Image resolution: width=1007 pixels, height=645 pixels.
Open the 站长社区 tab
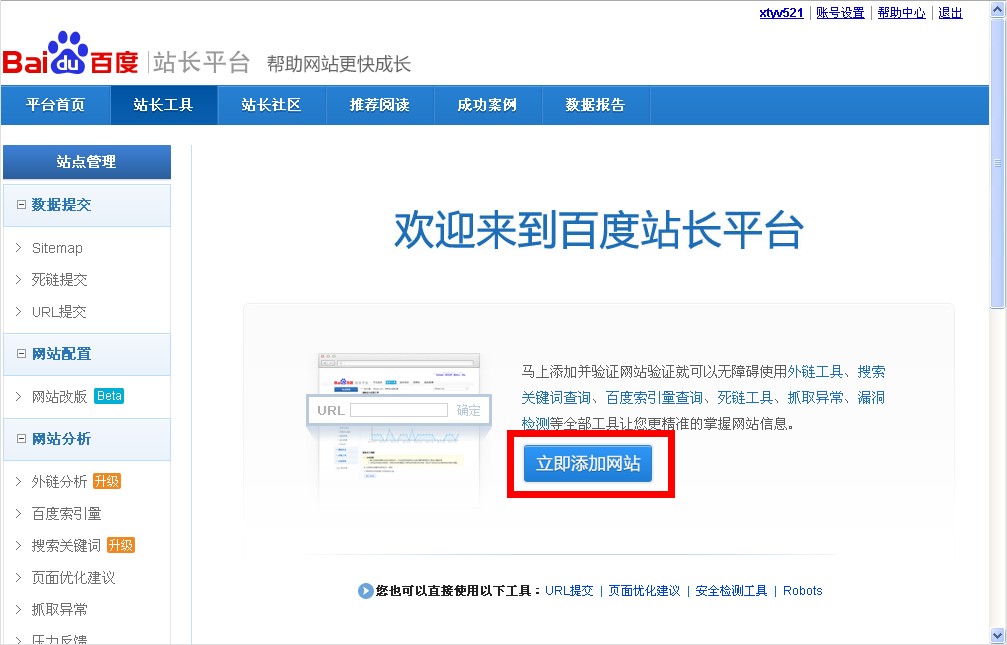click(x=271, y=104)
